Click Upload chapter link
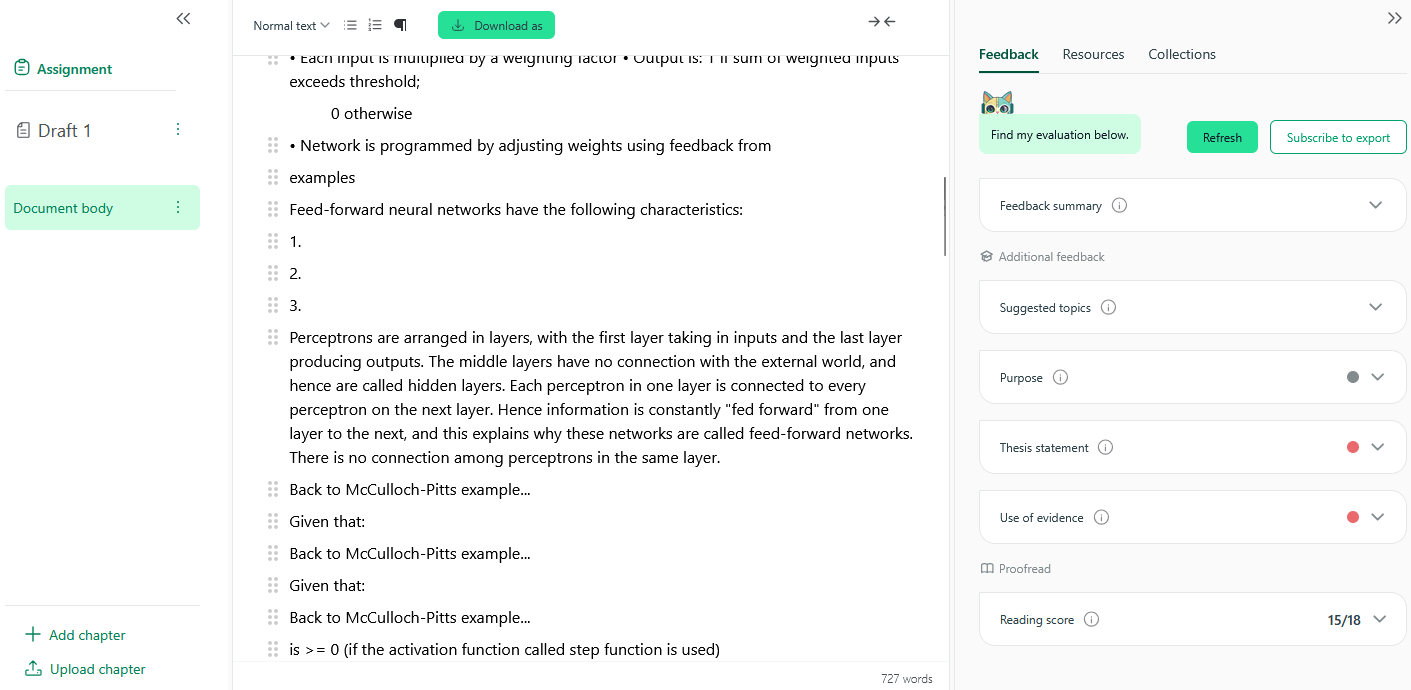Viewport: 1411px width, 690px height. tap(97, 669)
